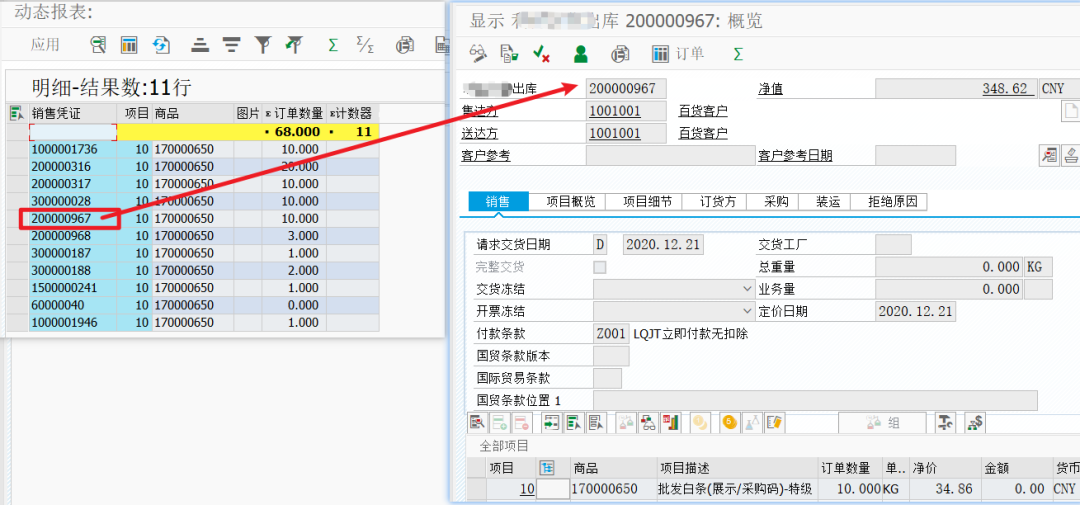Switch to the 订货方 tab
1080x505 pixels.
[x=713, y=201]
